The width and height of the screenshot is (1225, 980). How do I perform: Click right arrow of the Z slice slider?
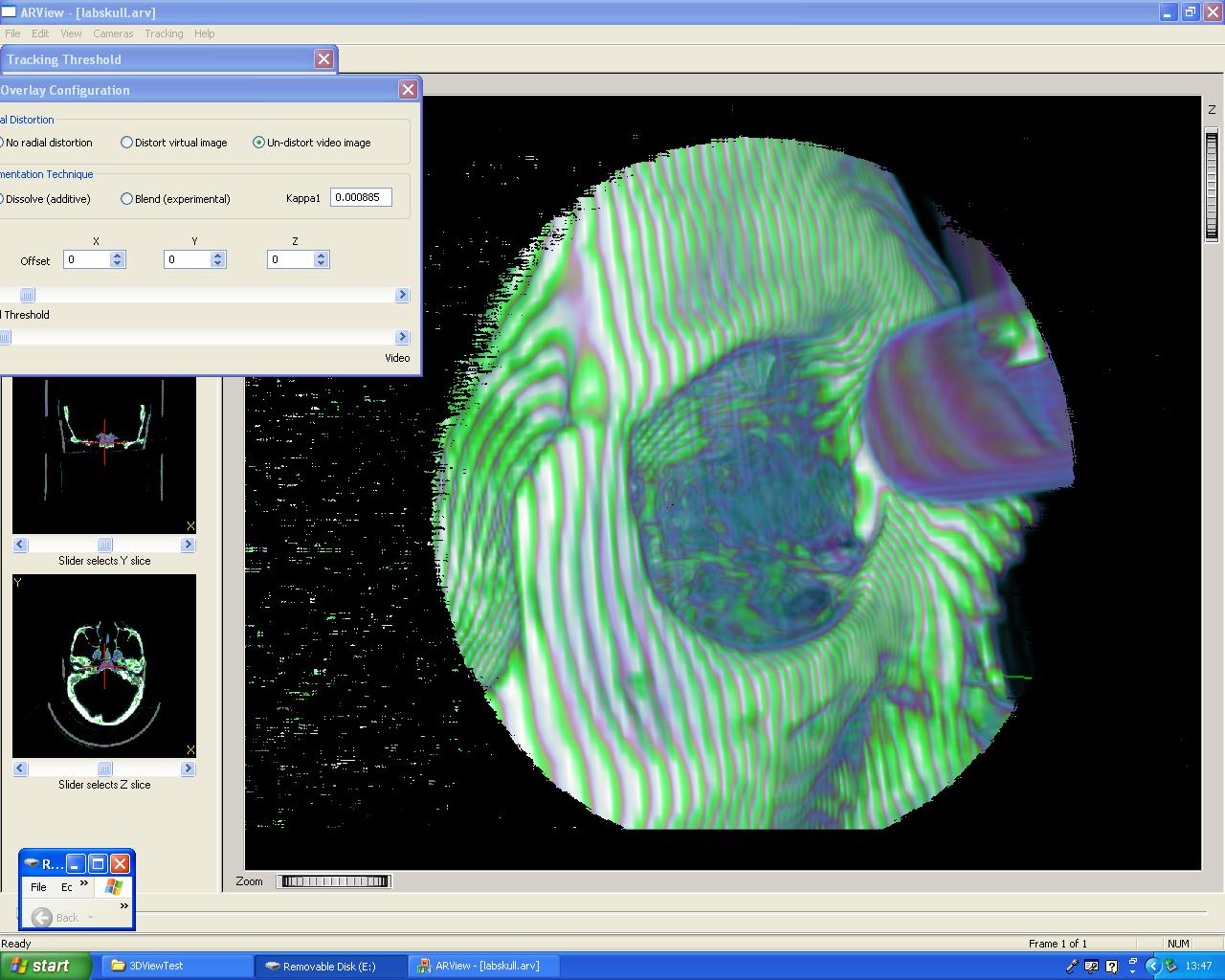click(x=188, y=768)
